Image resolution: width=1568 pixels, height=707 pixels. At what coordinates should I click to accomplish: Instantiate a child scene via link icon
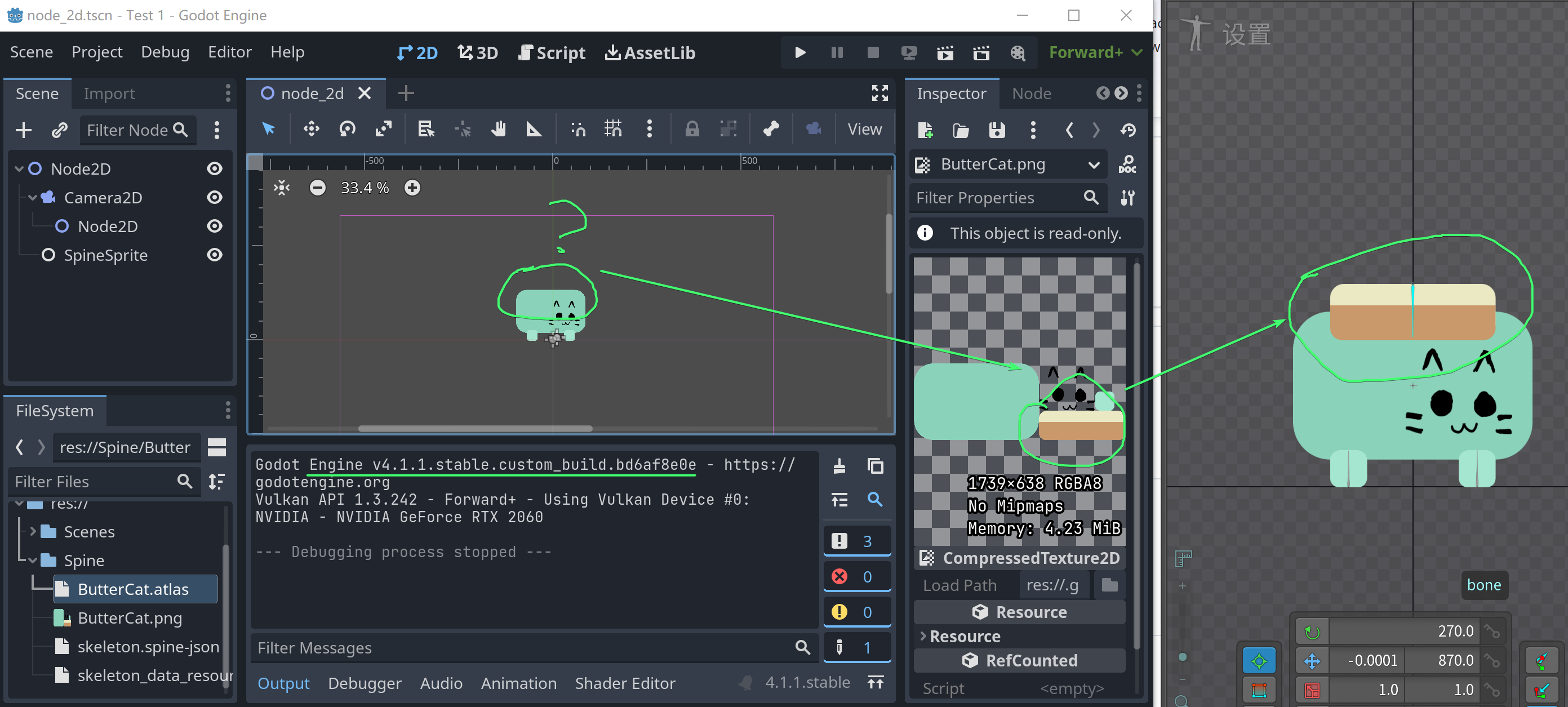(59, 130)
